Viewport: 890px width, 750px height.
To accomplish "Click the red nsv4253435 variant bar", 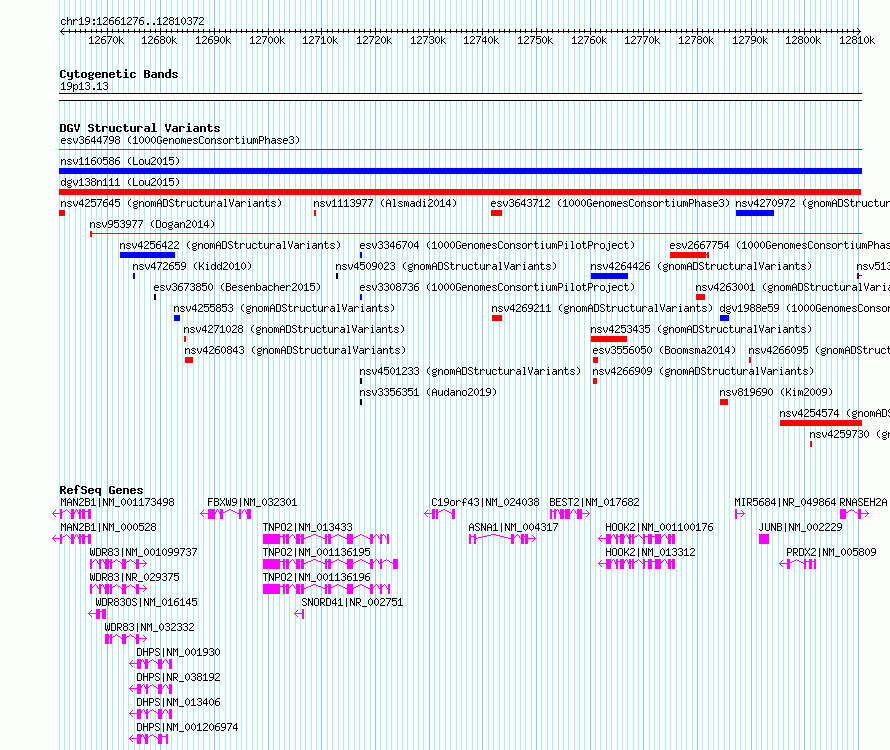I will coord(609,339).
